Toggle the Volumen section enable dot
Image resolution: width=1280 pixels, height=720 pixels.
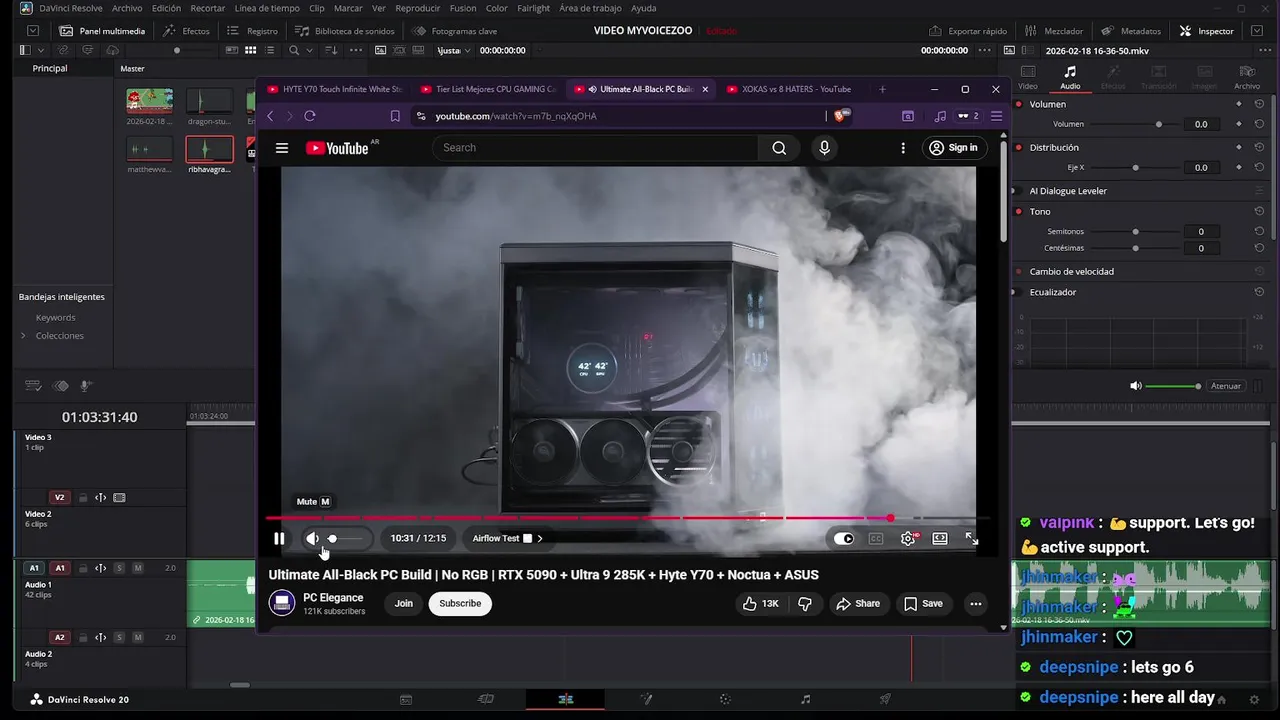pyautogui.click(x=1019, y=104)
